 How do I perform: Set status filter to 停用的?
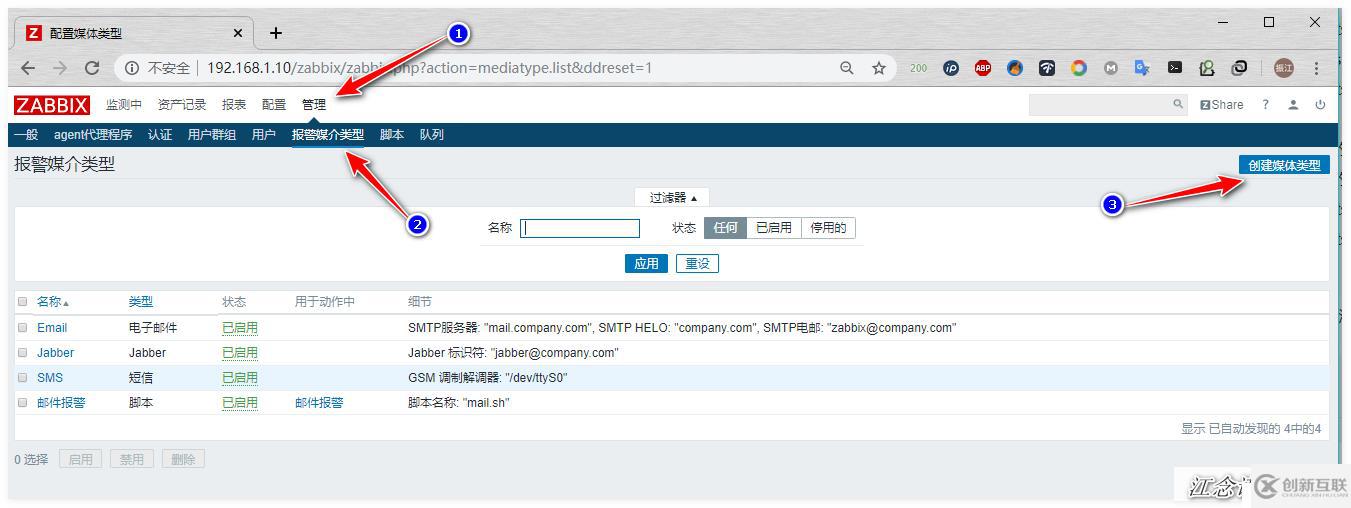(x=828, y=228)
